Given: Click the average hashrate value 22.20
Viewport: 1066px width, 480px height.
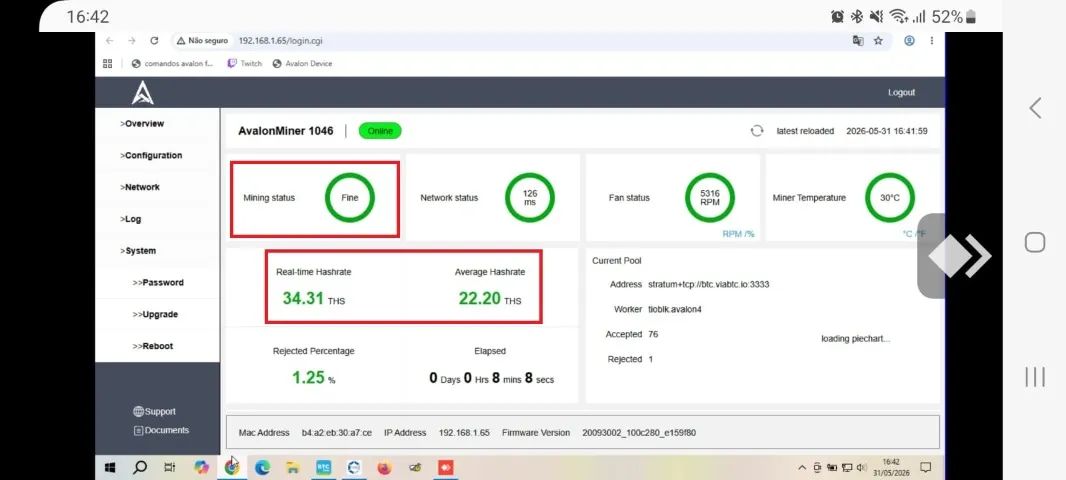Looking at the screenshot, I should point(479,298).
